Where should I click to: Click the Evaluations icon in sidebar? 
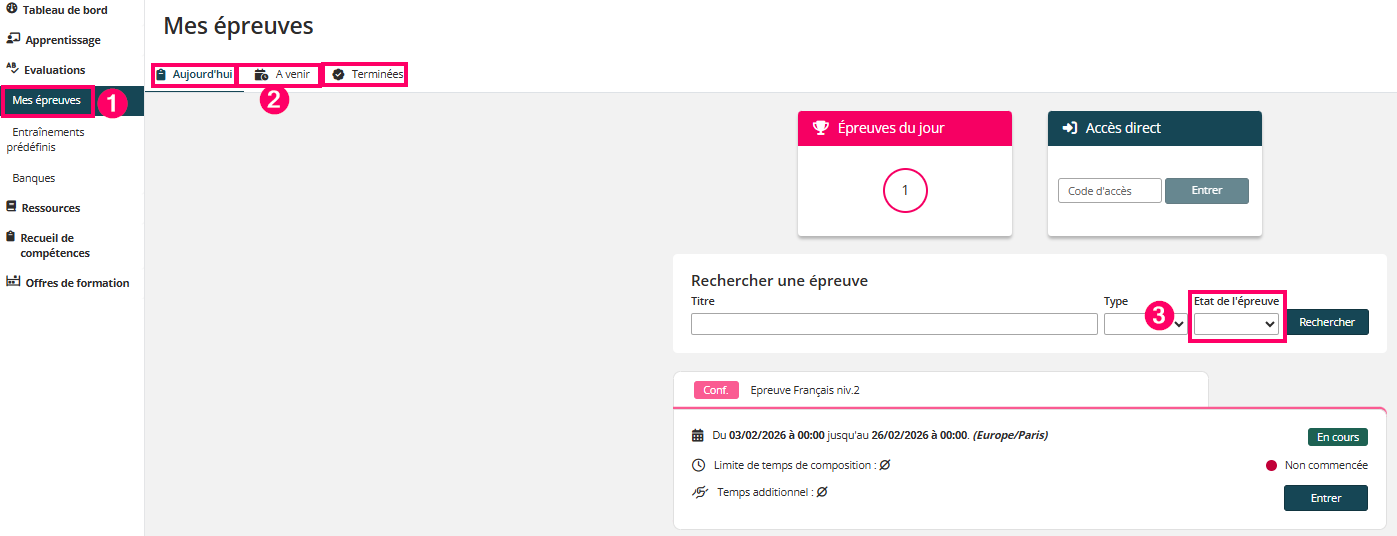(12, 69)
